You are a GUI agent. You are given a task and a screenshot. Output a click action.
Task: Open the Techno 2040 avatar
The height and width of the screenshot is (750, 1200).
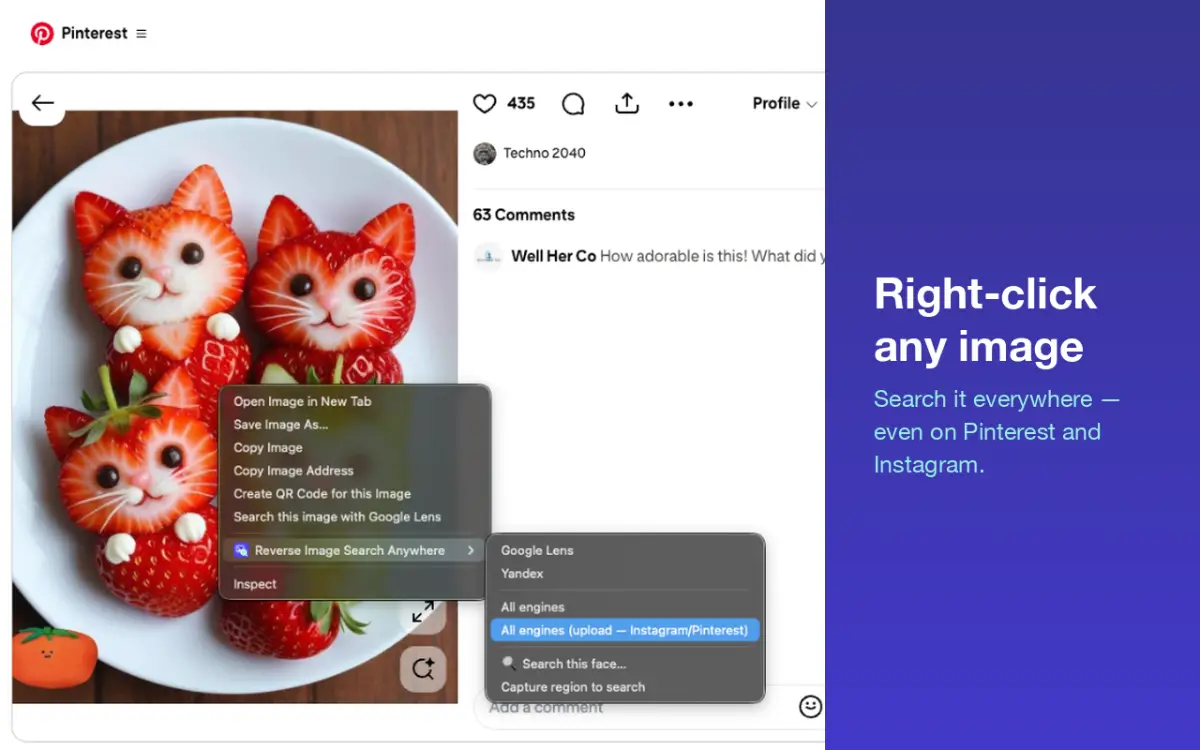click(x=485, y=153)
